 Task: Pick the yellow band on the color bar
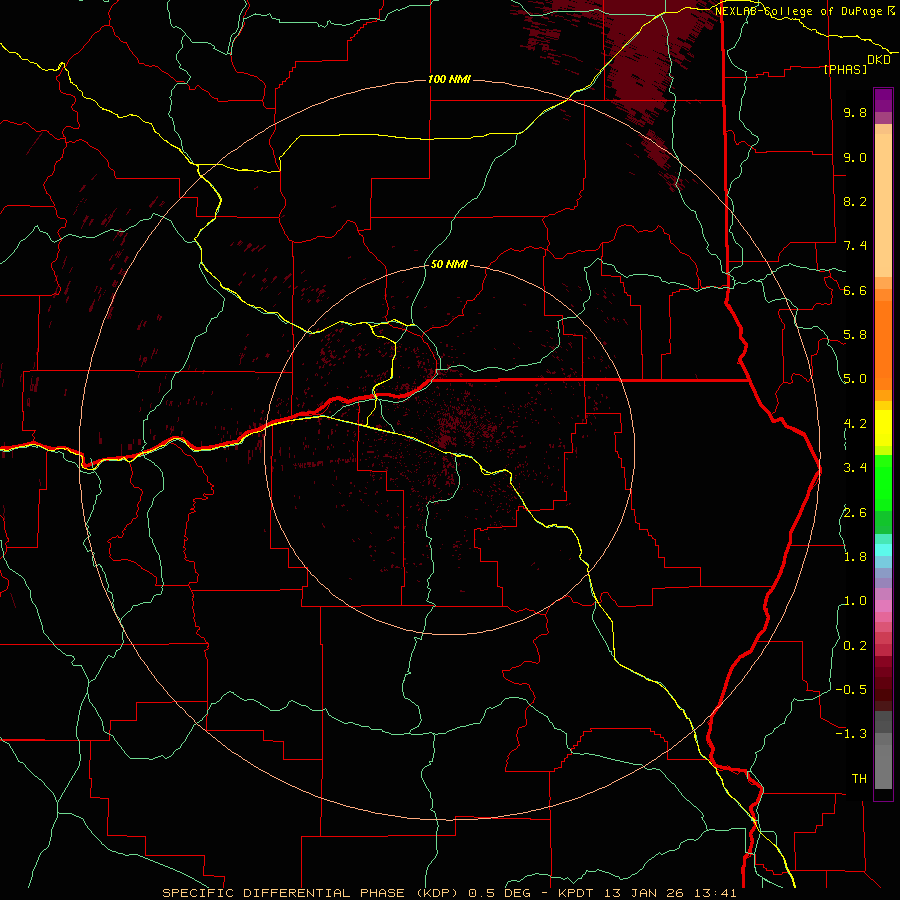(883, 428)
